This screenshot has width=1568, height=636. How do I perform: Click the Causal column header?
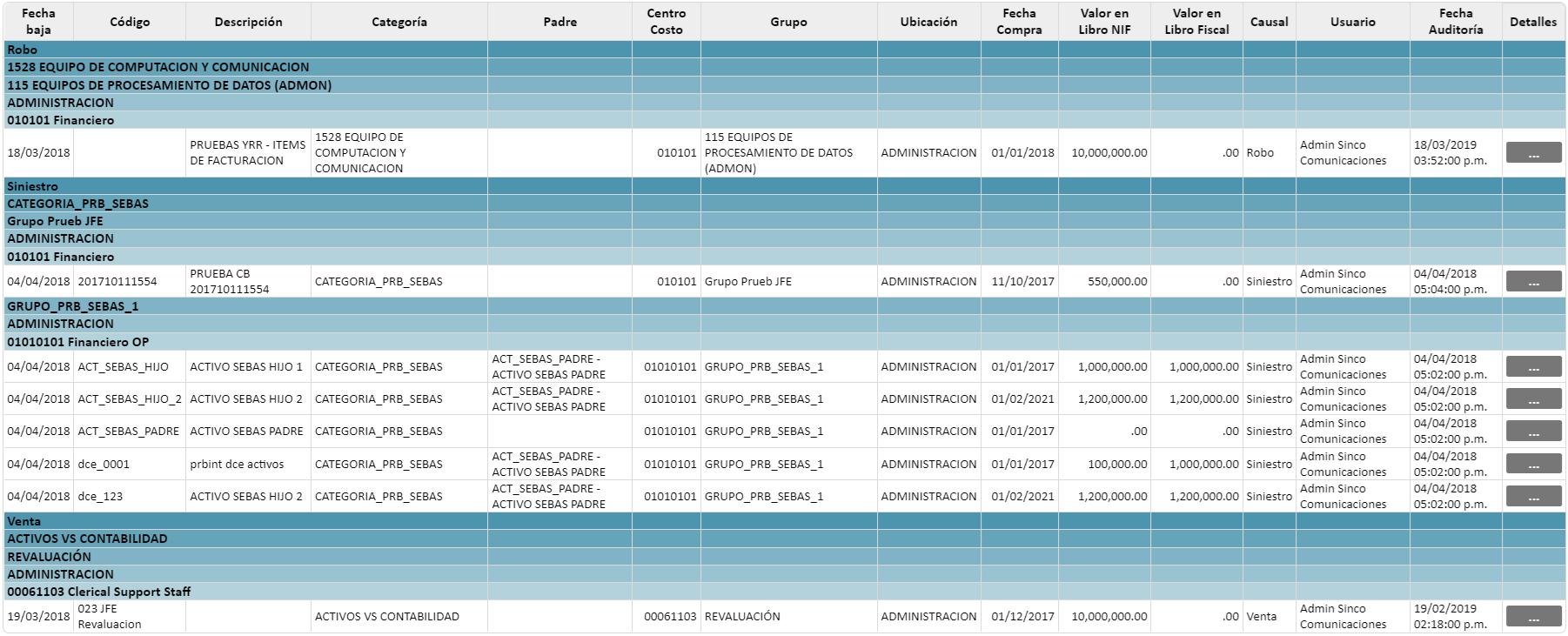1269,21
